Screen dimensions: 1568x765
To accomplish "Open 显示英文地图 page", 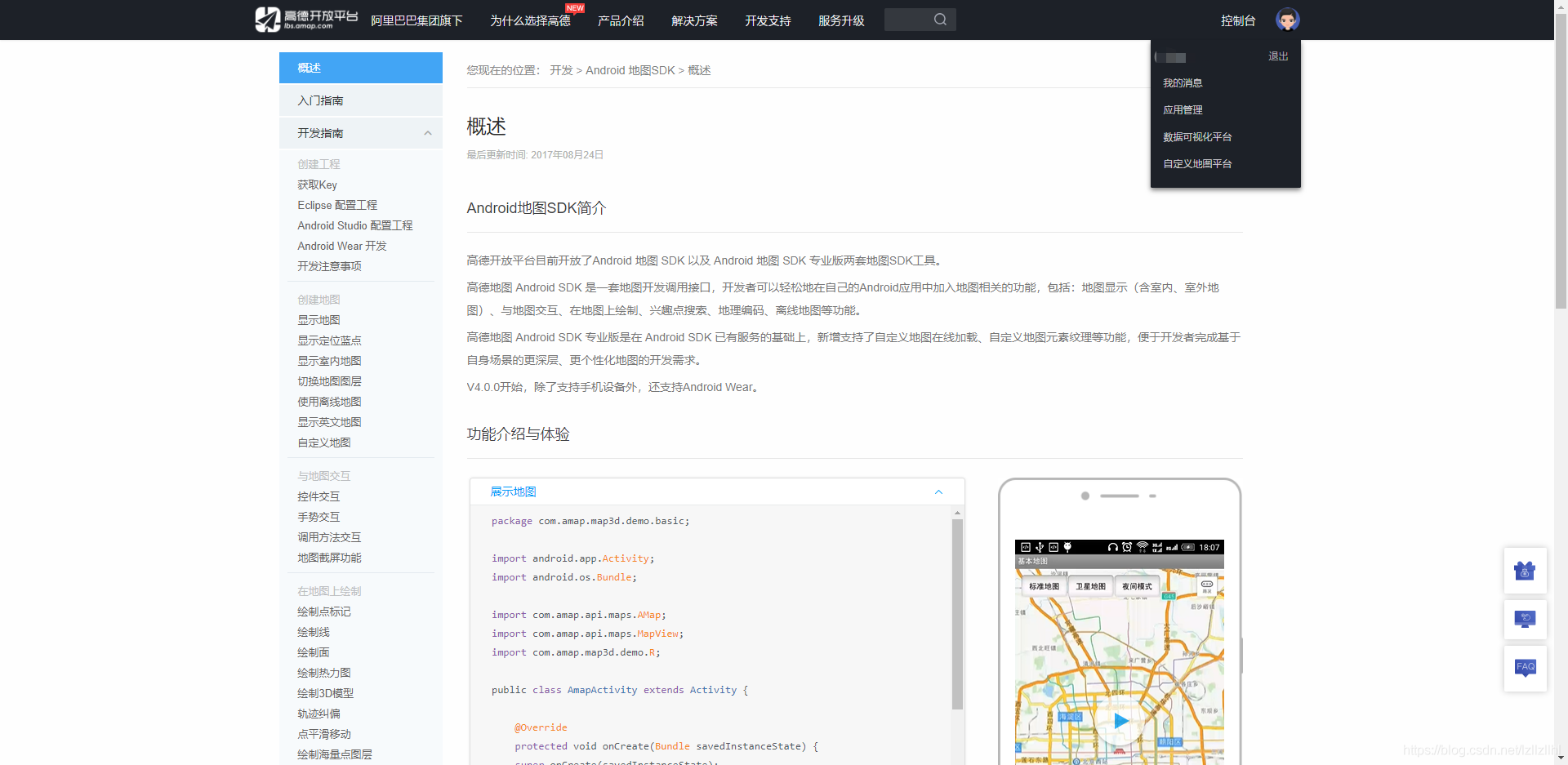I will tap(329, 422).
